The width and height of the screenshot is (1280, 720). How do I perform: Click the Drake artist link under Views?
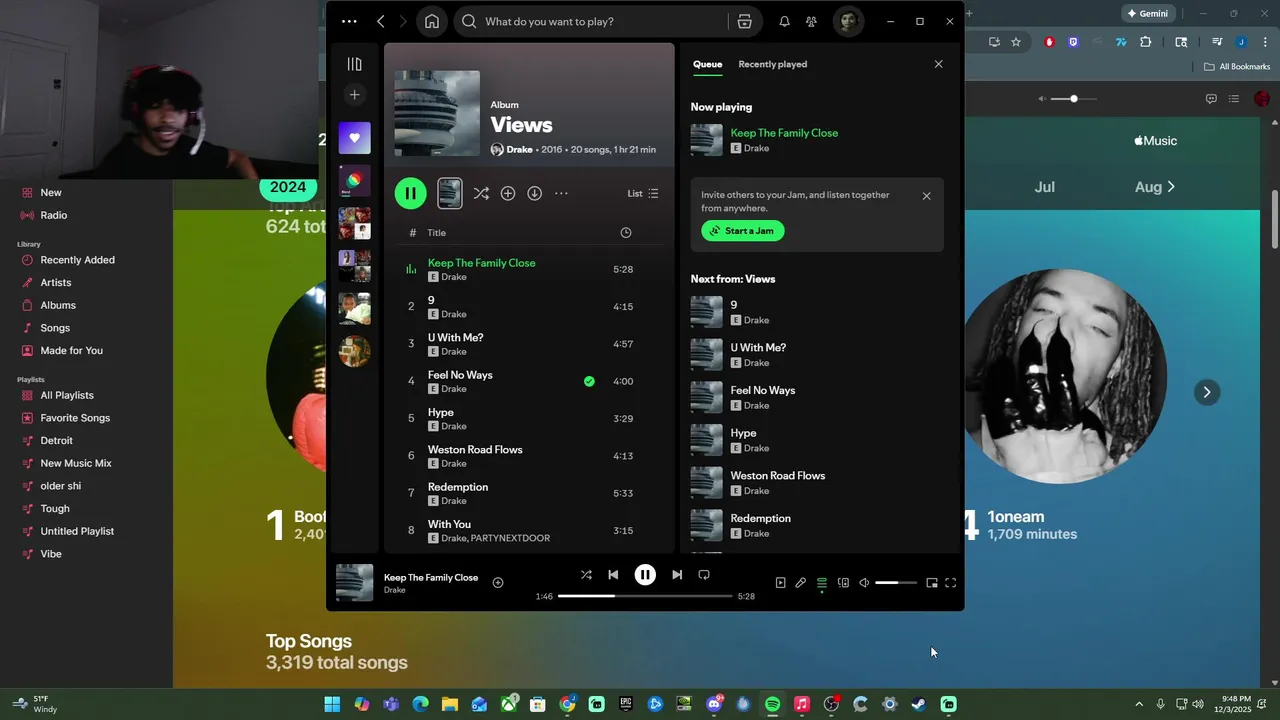point(519,149)
